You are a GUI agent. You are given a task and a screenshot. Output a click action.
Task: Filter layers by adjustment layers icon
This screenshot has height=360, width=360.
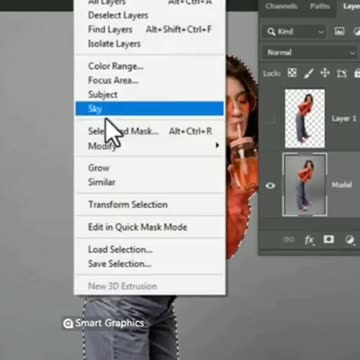[x=356, y=31]
